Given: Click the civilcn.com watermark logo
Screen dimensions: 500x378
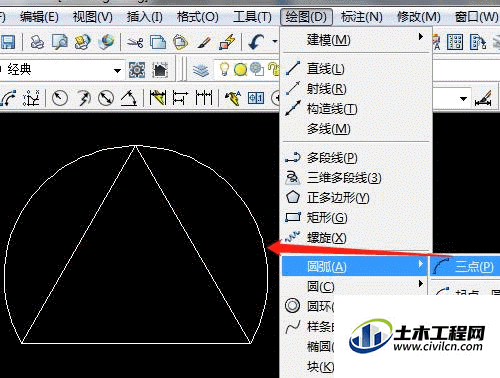Looking at the screenshot, I should (x=417, y=336).
